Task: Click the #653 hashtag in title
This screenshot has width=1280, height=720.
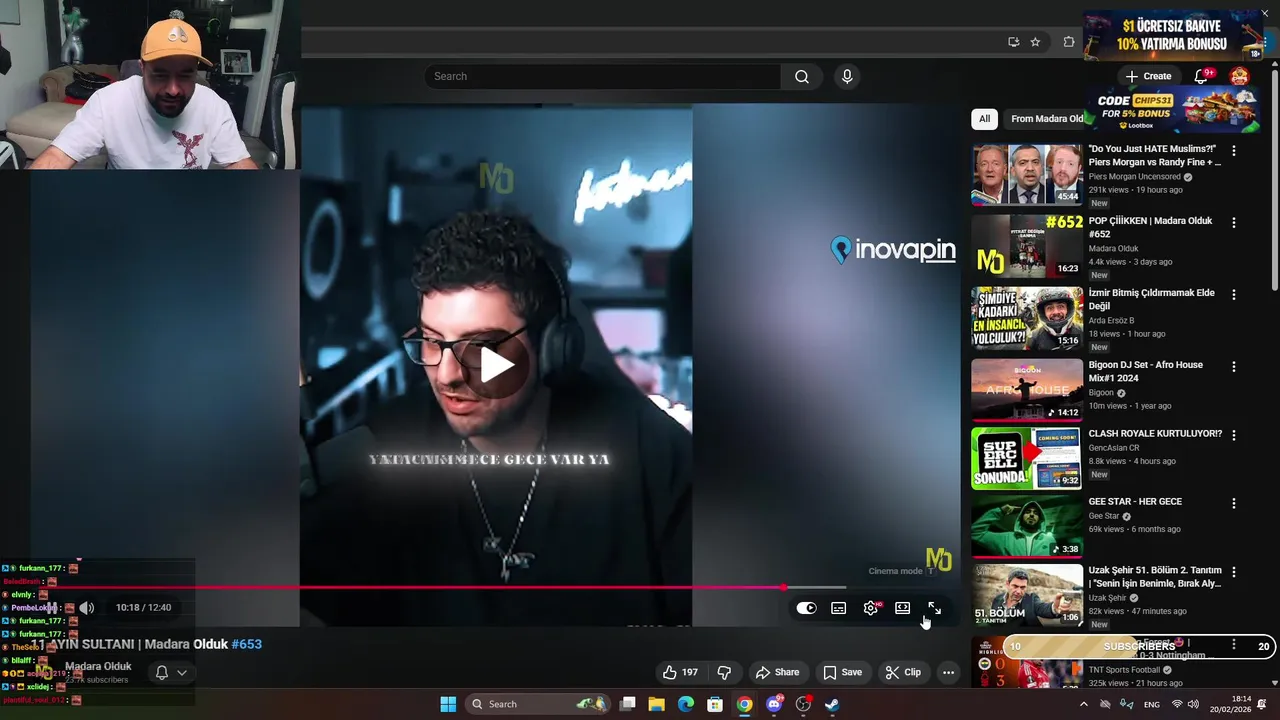Action: [247, 644]
